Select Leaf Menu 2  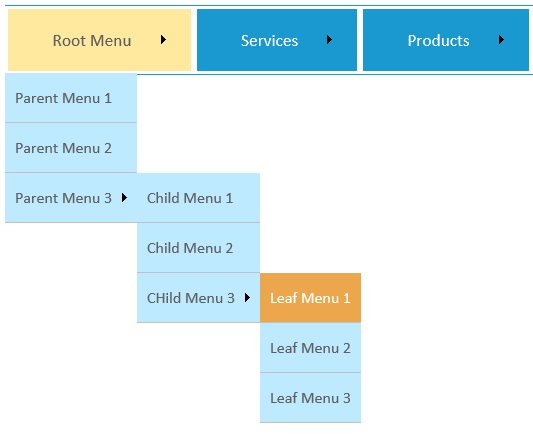(310, 348)
